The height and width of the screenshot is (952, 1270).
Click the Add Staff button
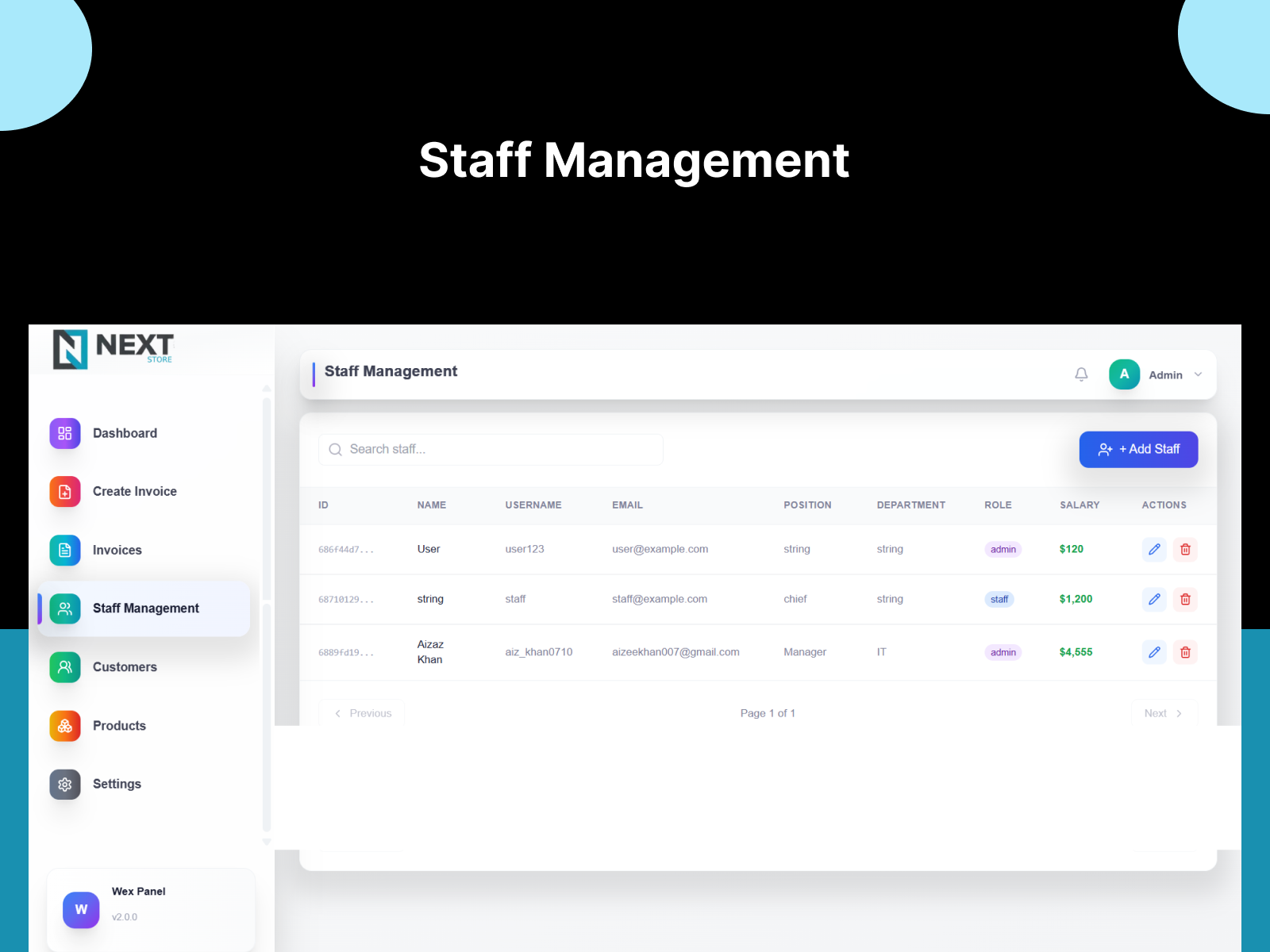[x=1138, y=449]
